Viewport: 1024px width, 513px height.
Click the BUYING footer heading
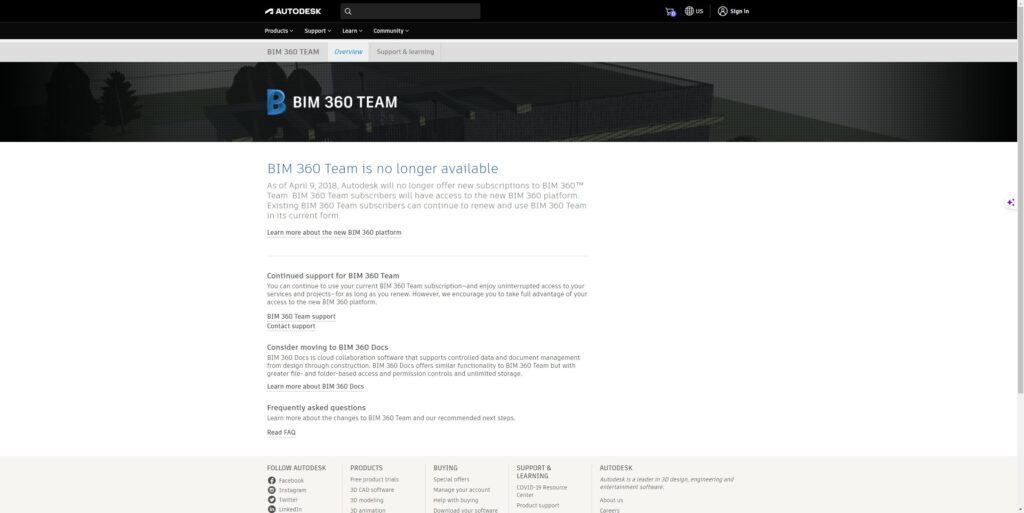point(445,468)
